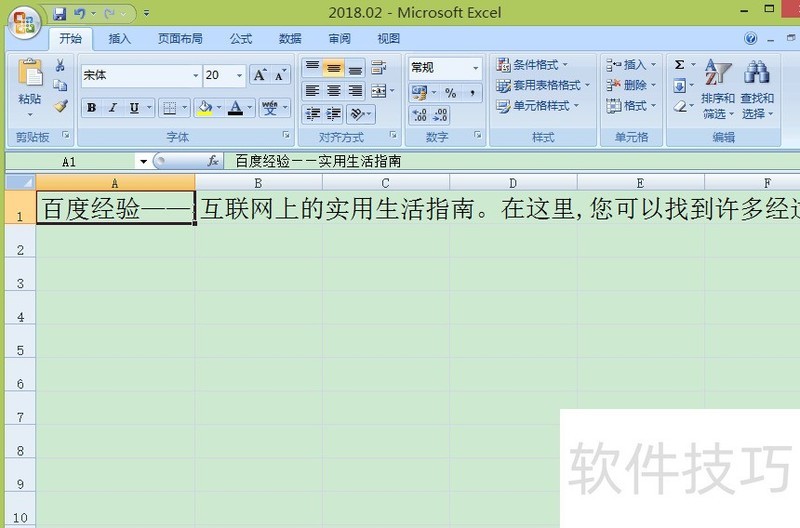This screenshot has height=528, width=800.
Task: Click the 粘贴 paste icon
Action: point(30,72)
